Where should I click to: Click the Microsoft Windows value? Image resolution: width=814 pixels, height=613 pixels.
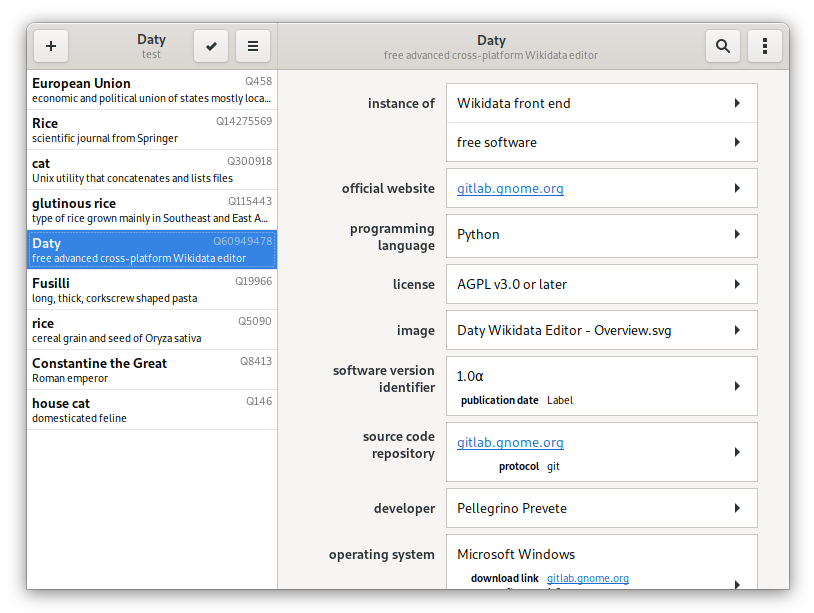coord(516,554)
